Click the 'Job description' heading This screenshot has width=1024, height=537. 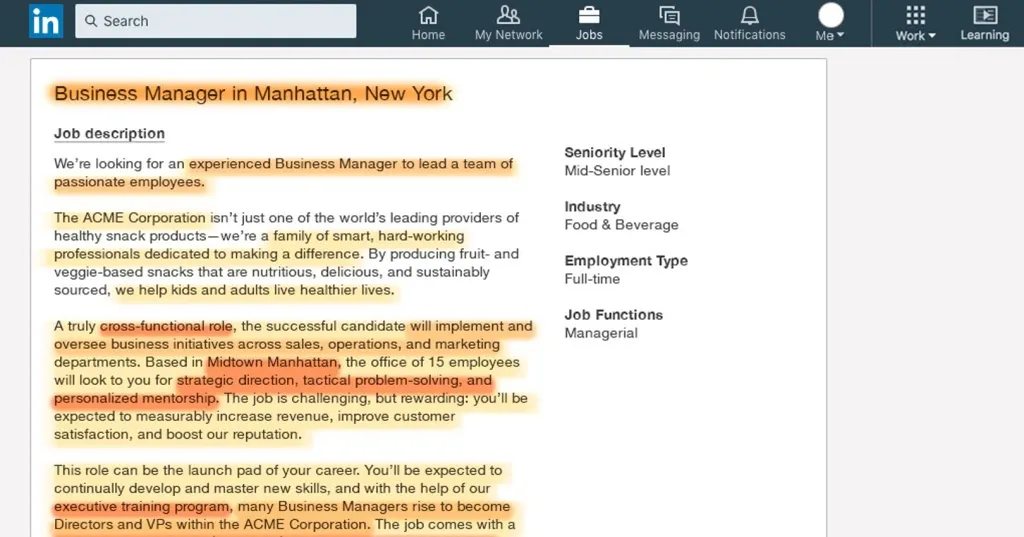tap(109, 133)
